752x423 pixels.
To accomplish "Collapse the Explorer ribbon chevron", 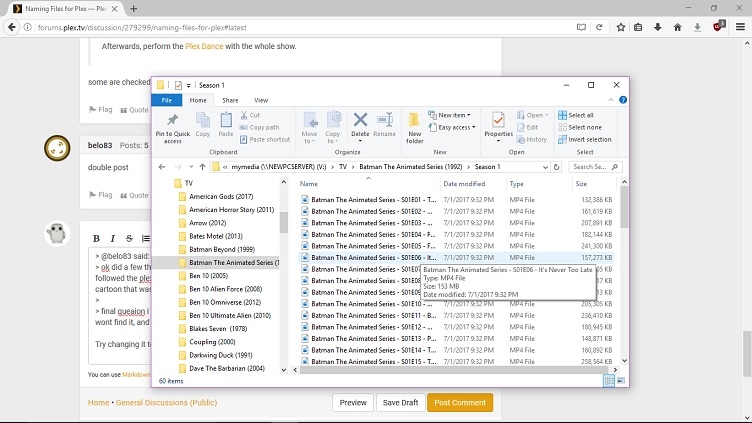I will 611,100.
